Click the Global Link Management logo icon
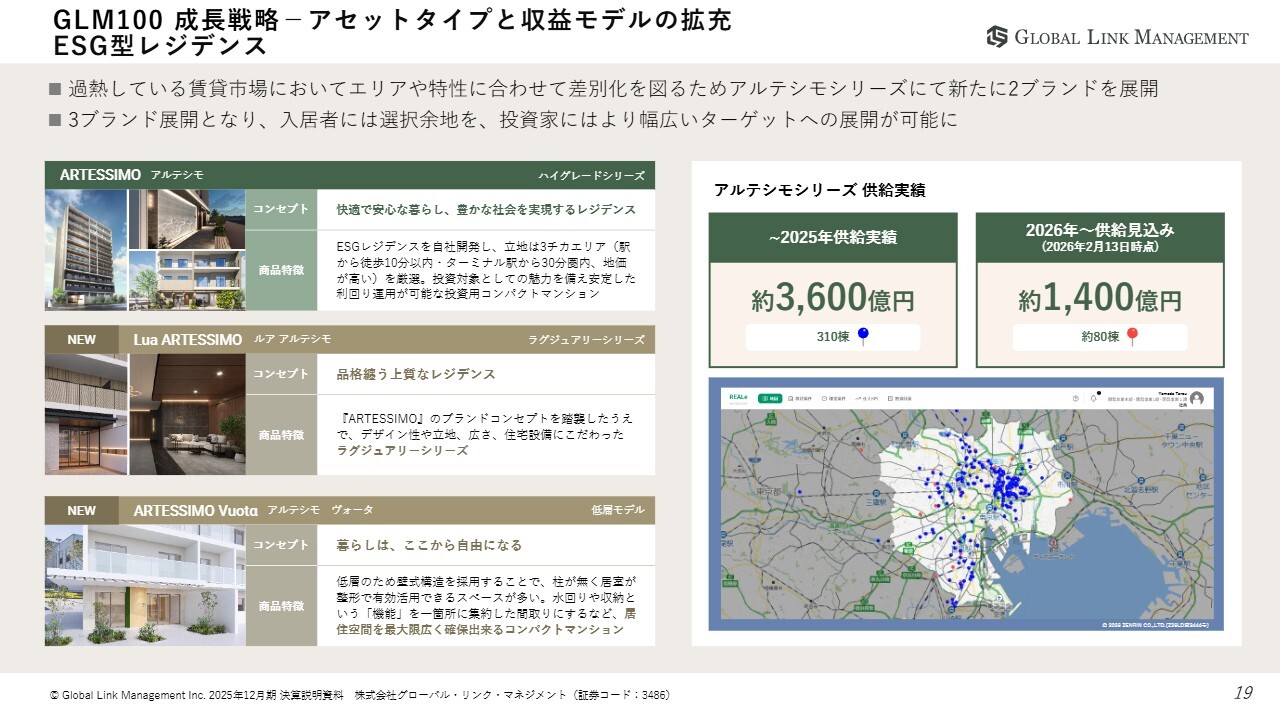This screenshot has height=720, width=1280. (997, 37)
